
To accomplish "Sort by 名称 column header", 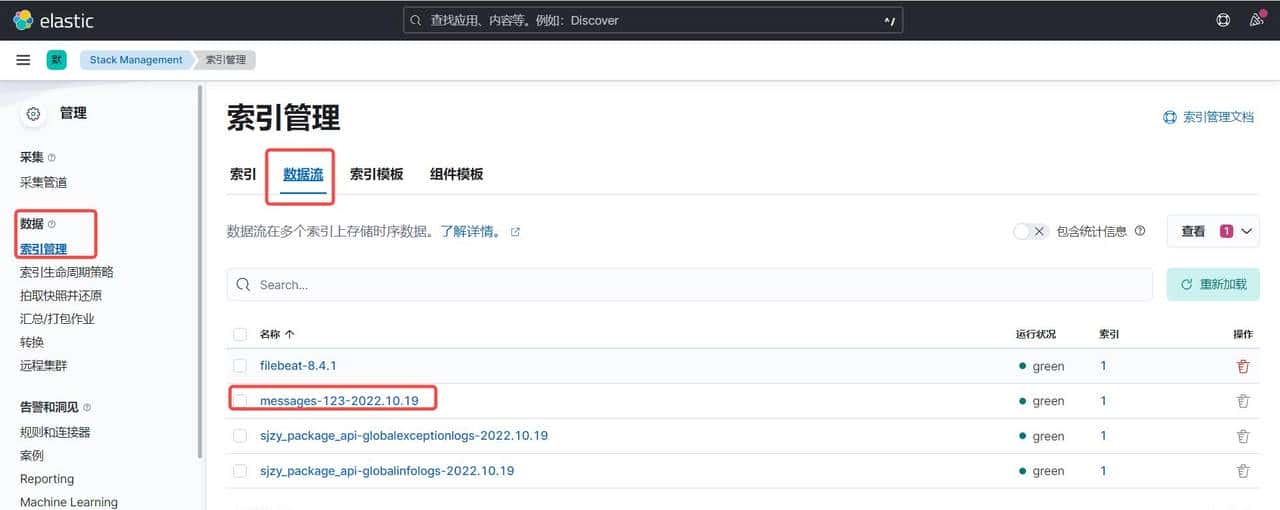I will tap(277, 334).
